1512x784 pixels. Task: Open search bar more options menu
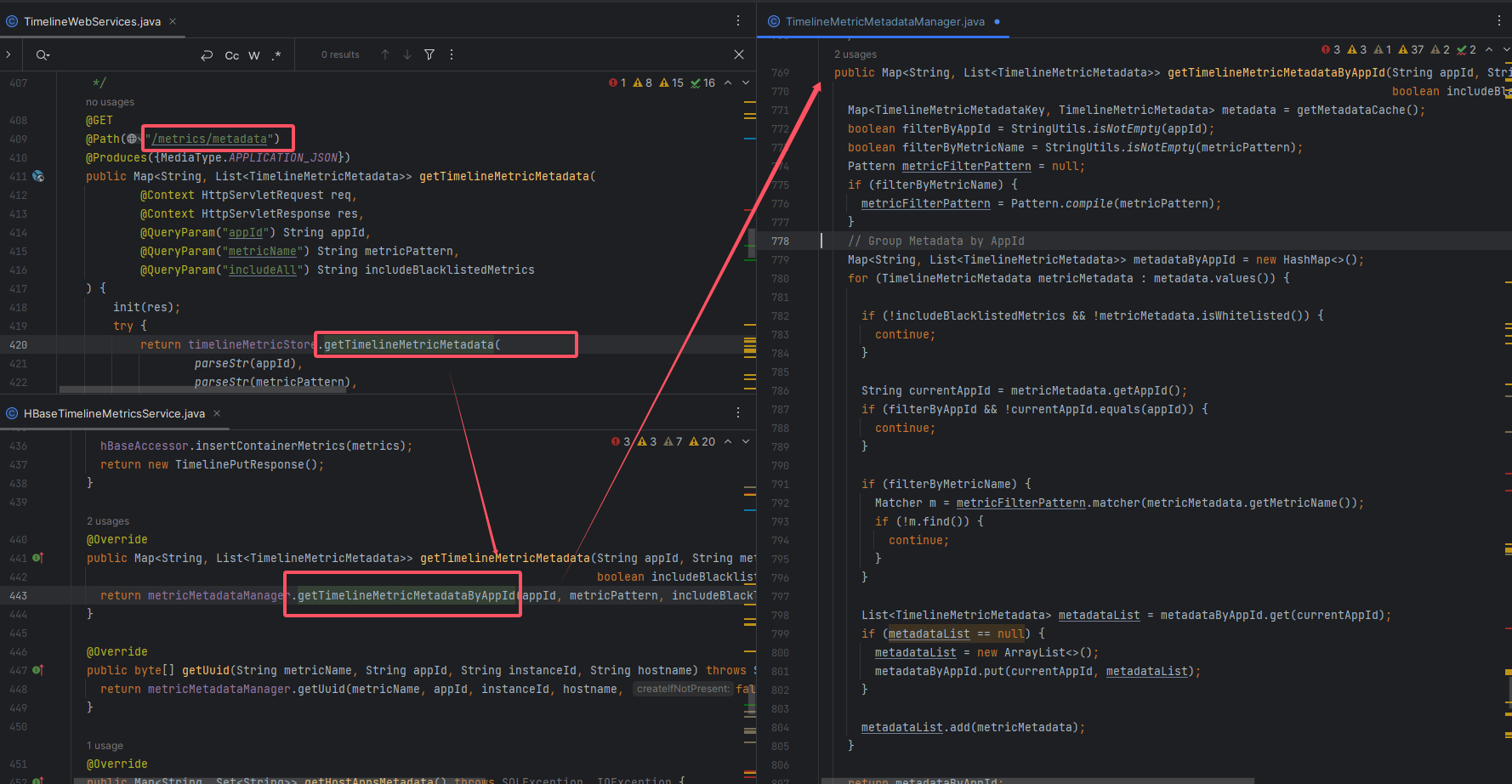(x=452, y=54)
